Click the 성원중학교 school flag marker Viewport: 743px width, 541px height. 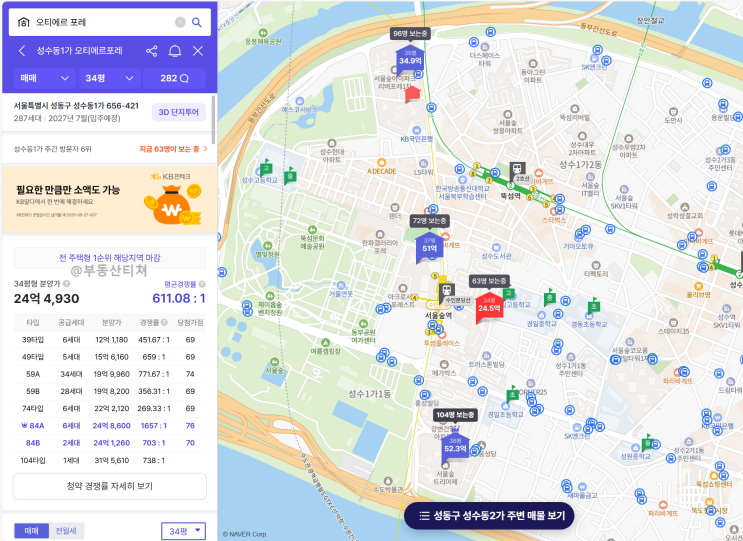click(x=647, y=442)
